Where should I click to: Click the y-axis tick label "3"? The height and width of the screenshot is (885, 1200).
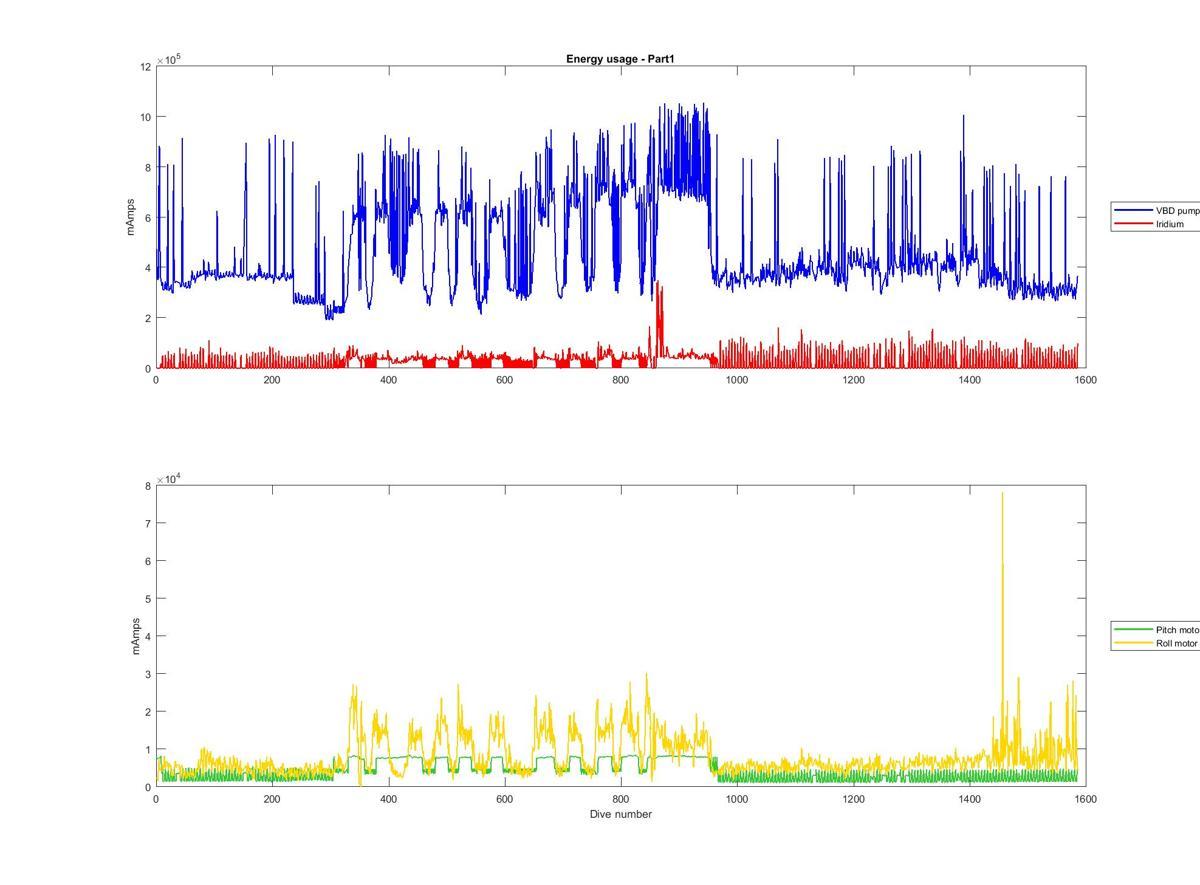pyautogui.click(x=148, y=674)
